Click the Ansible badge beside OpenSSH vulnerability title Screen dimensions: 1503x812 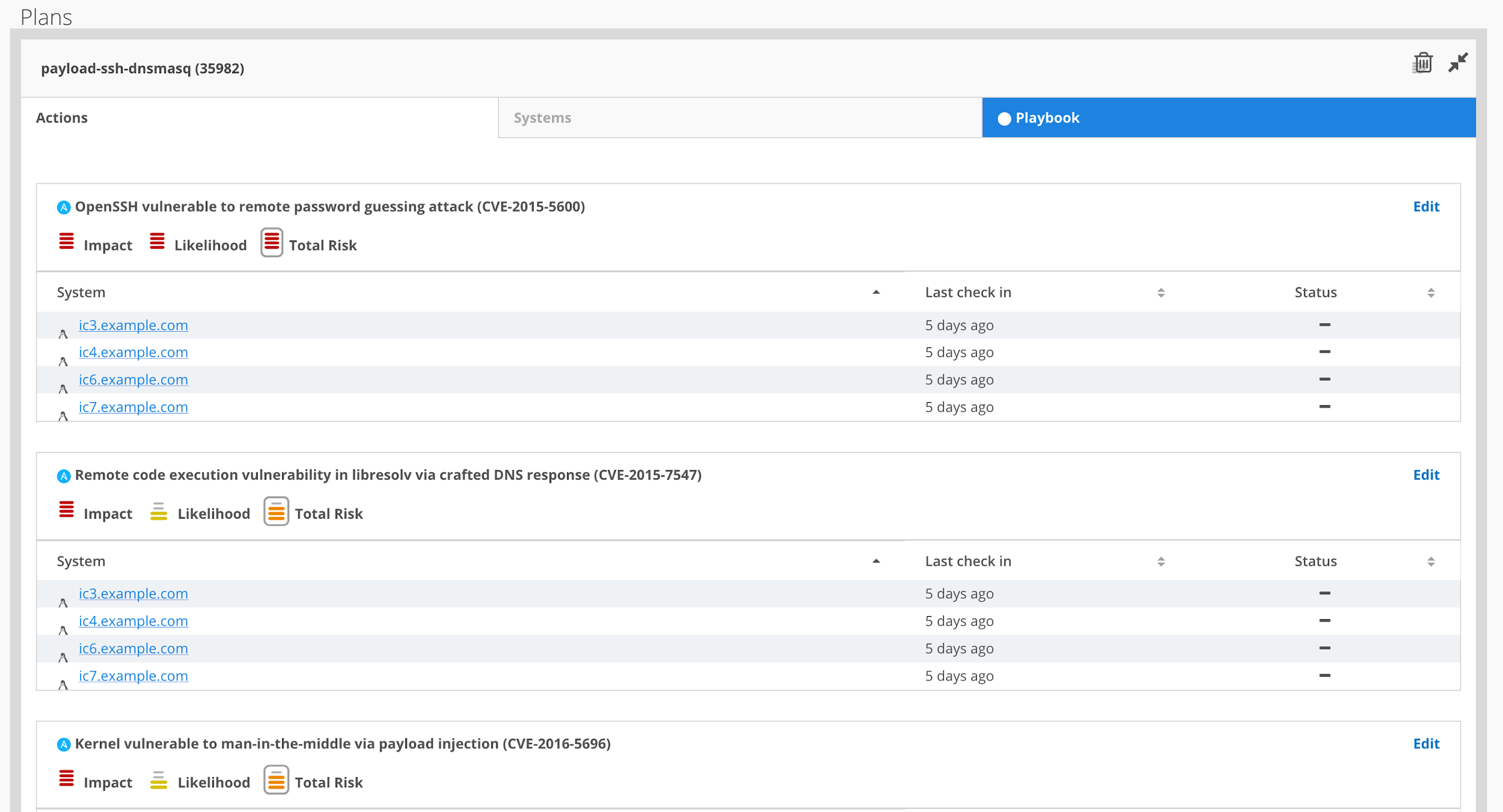pyautogui.click(x=64, y=207)
